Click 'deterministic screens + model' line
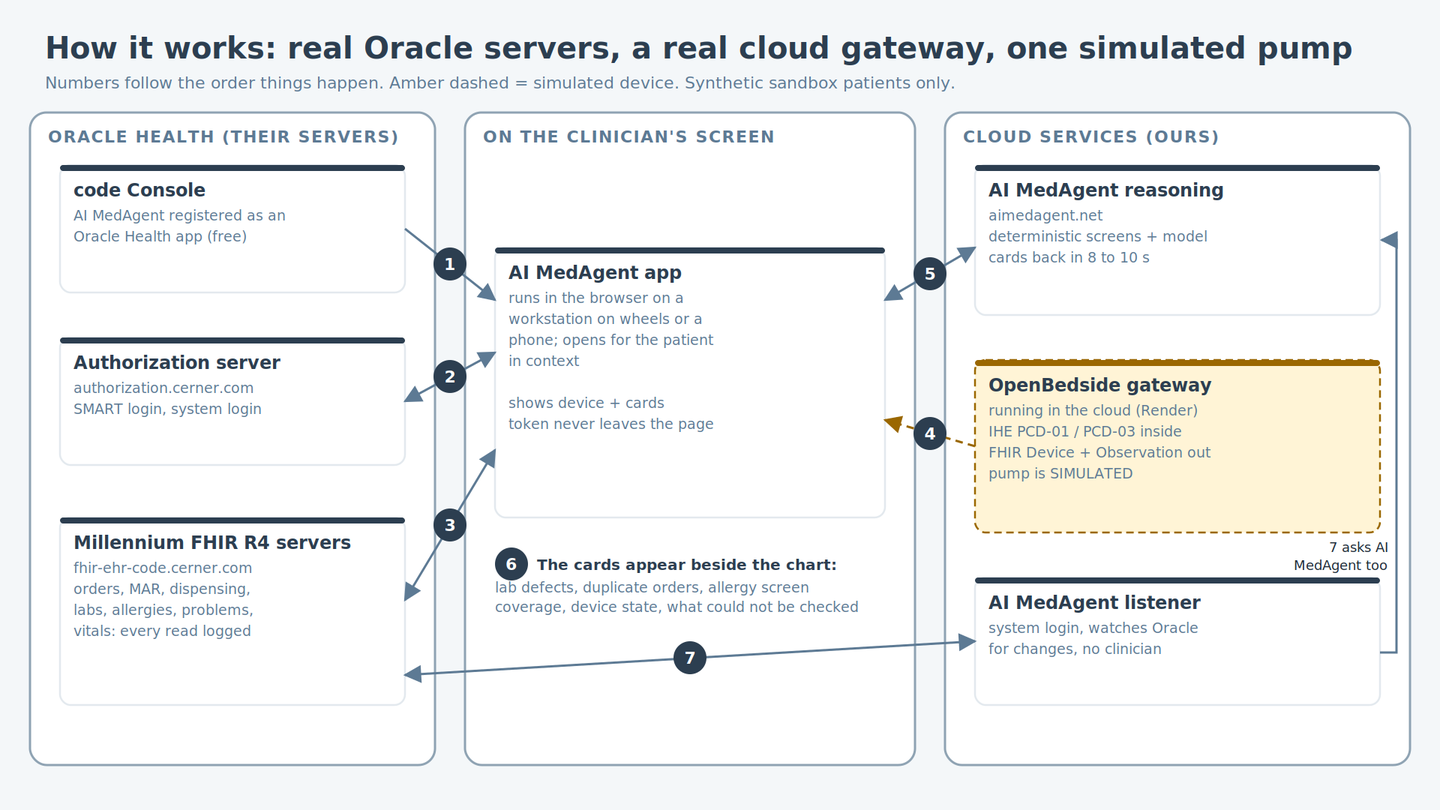This screenshot has height=810, width=1440. tap(1098, 237)
